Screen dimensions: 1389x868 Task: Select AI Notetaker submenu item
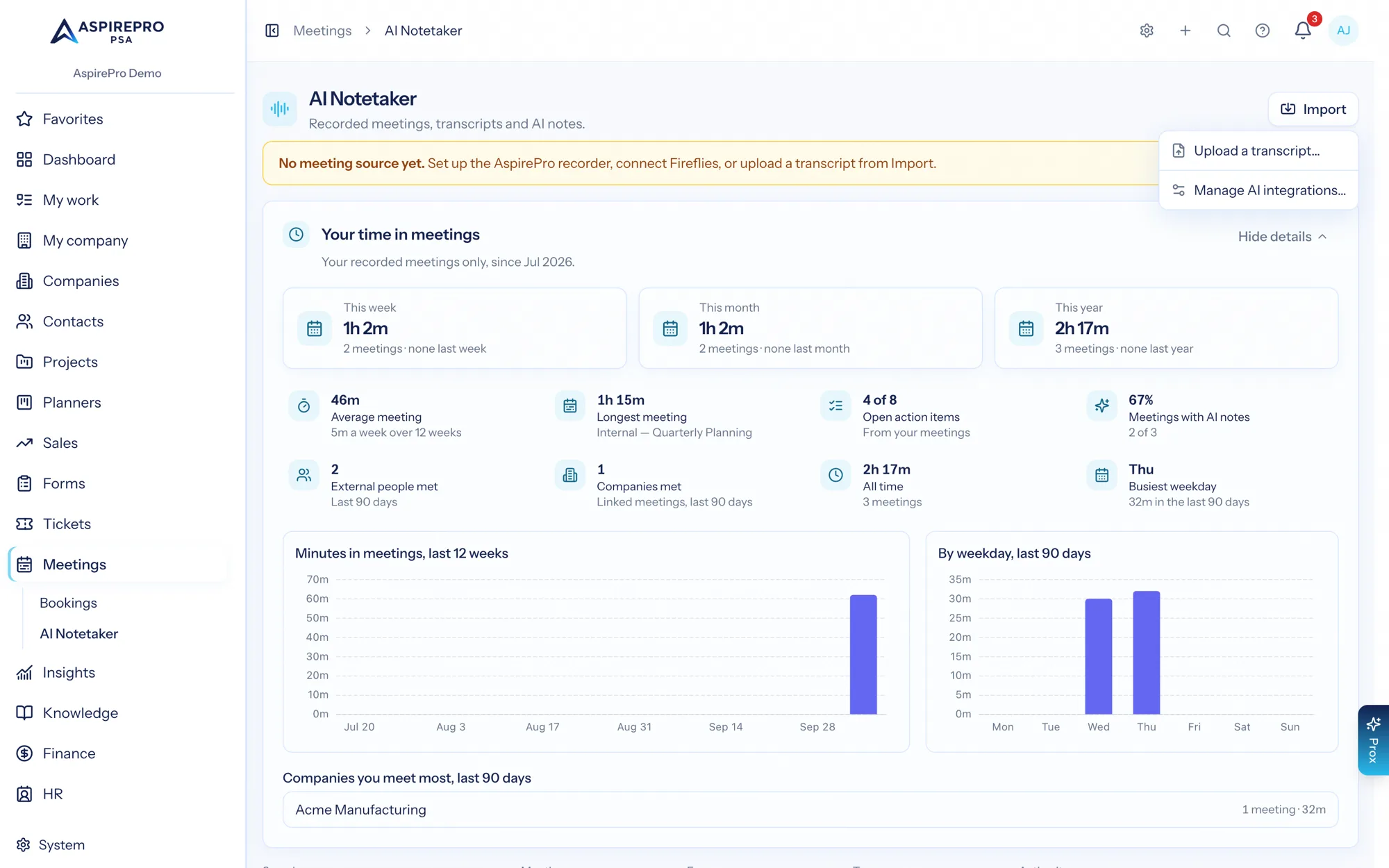click(x=78, y=634)
